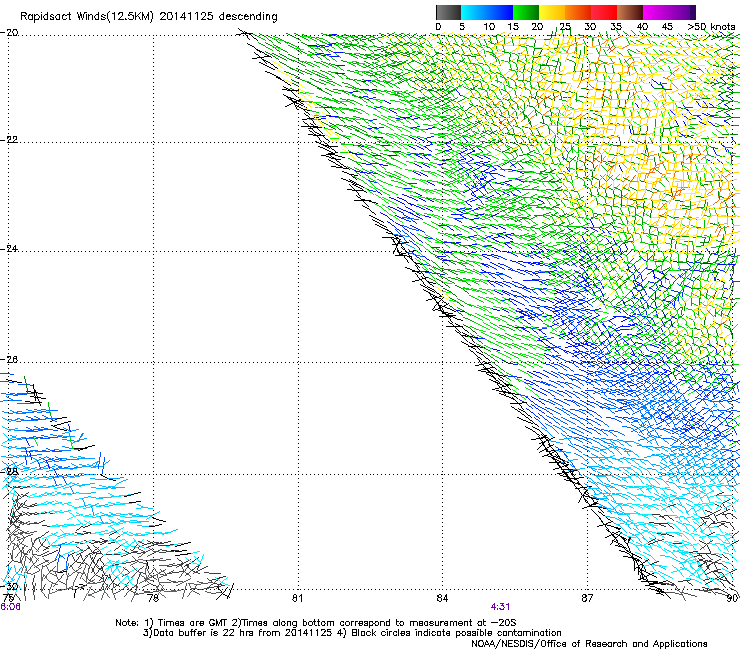
Task: Click the '-22' latitude axis label
Action: (x=9, y=140)
